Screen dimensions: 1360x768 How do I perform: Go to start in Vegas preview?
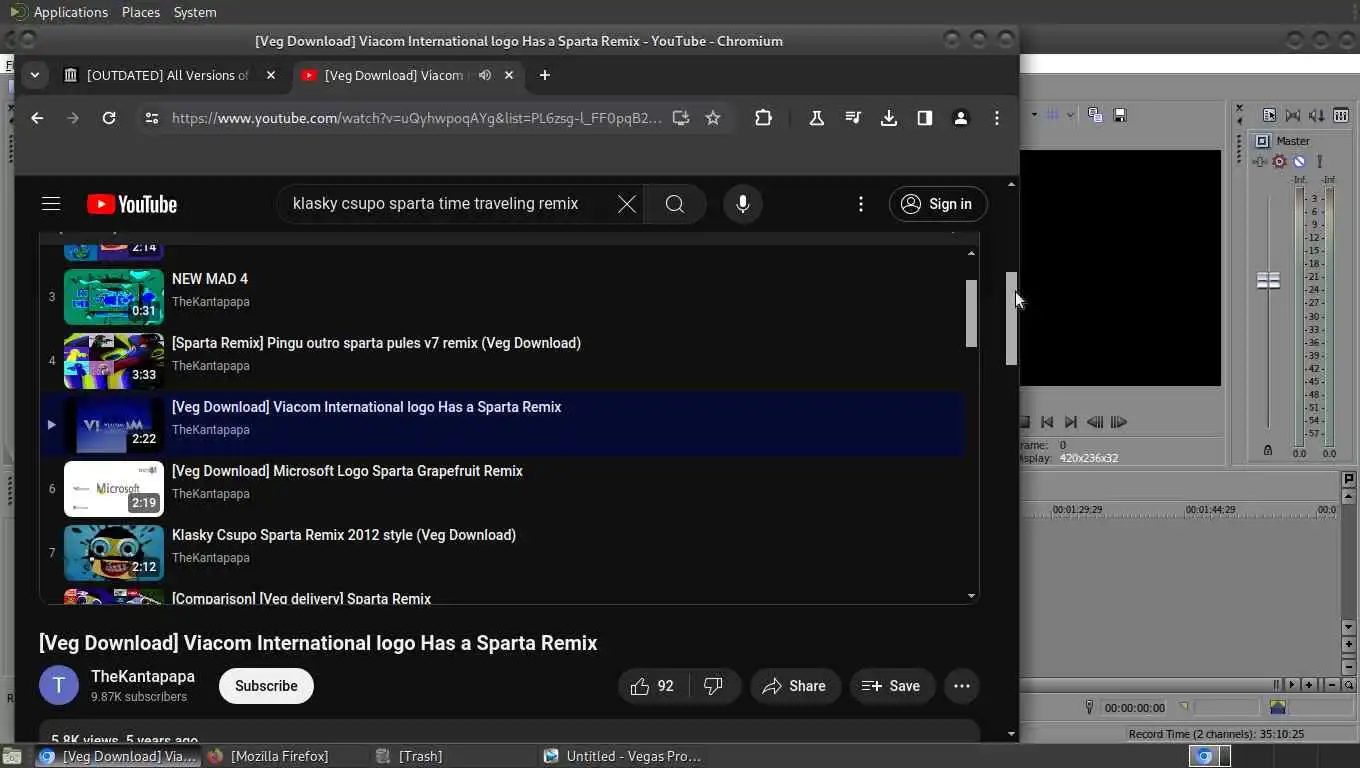(x=1047, y=422)
